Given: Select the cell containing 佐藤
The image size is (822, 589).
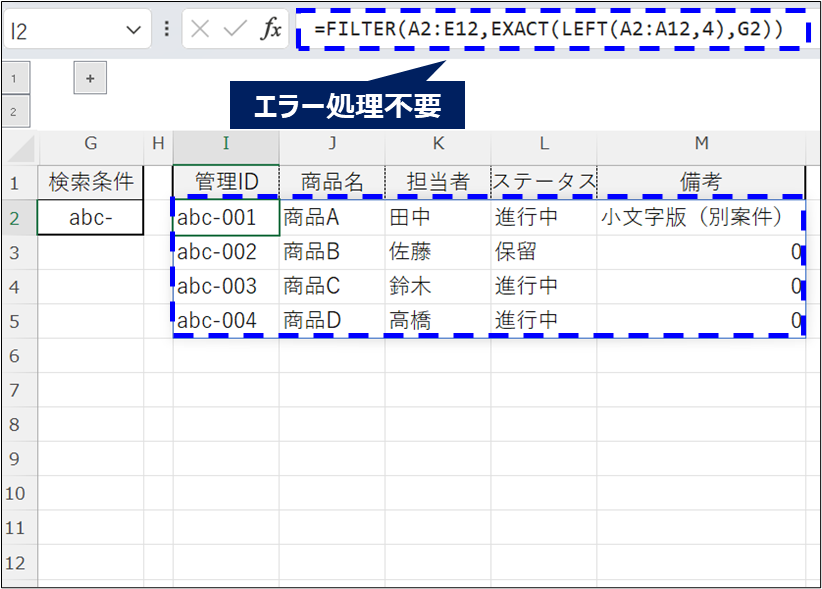Looking at the screenshot, I should coord(438,251).
